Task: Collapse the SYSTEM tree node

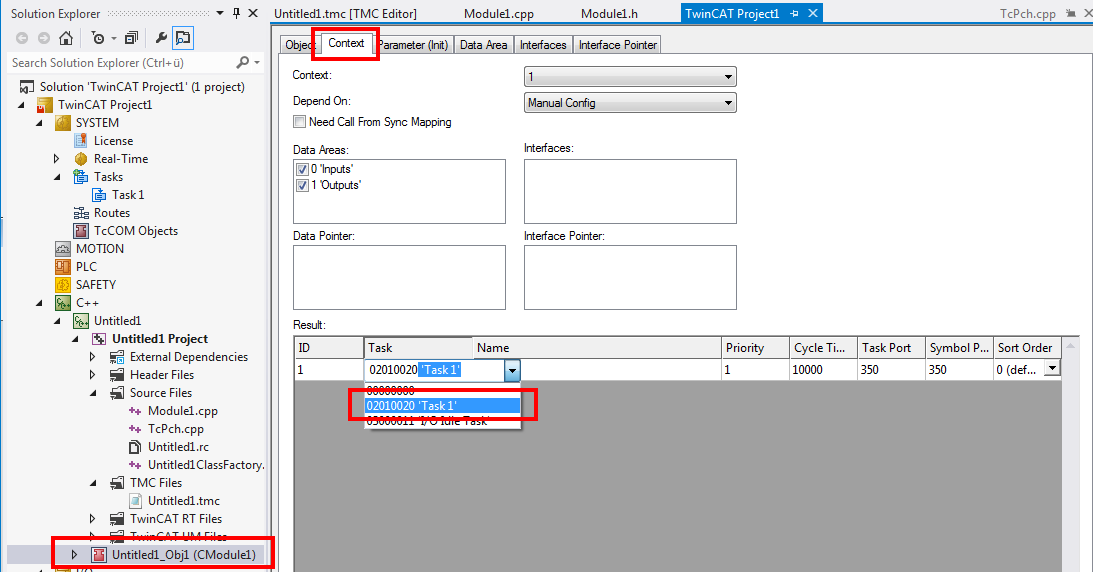Action: pos(39,123)
